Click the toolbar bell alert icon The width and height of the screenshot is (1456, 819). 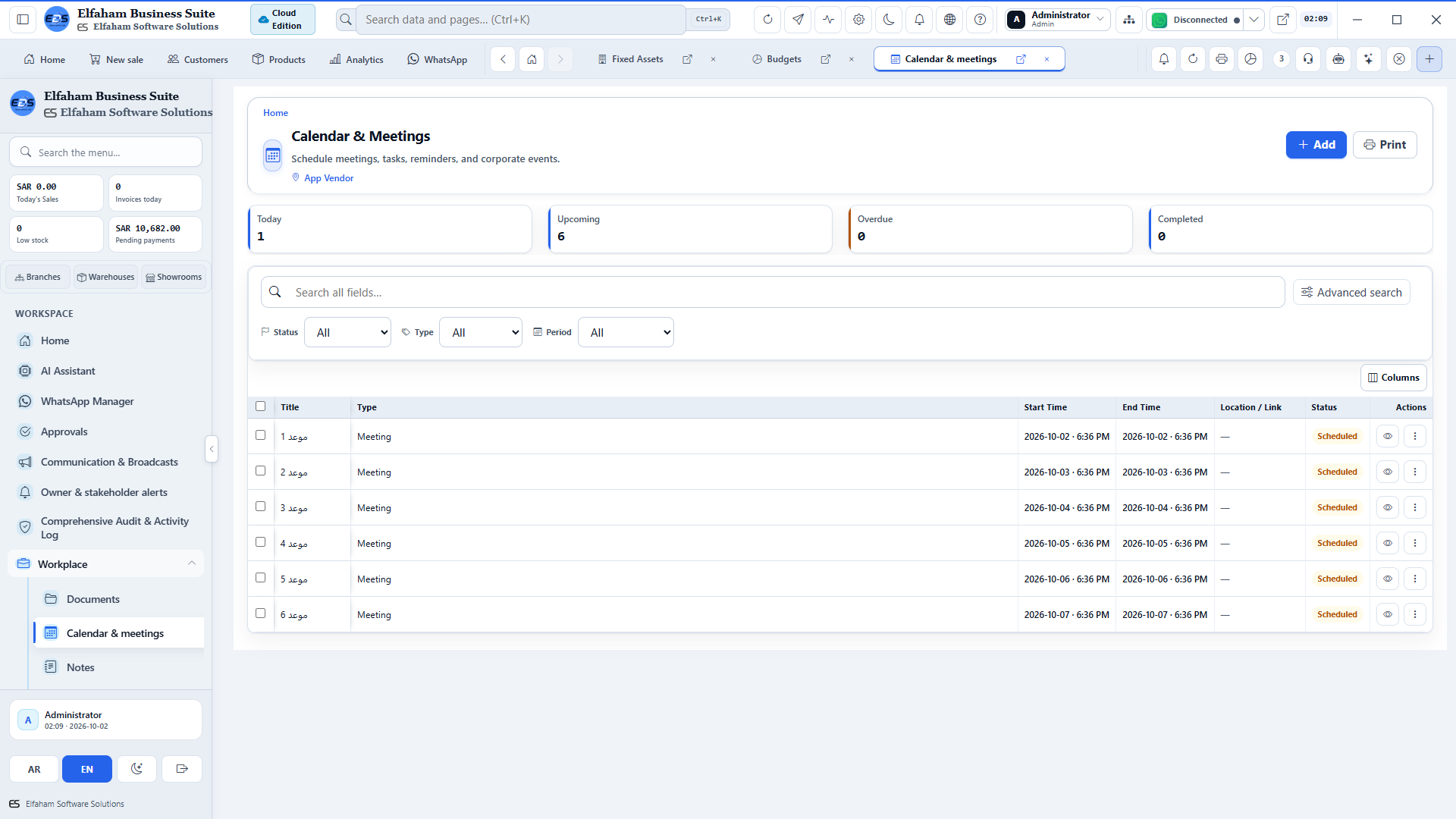[1164, 59]
